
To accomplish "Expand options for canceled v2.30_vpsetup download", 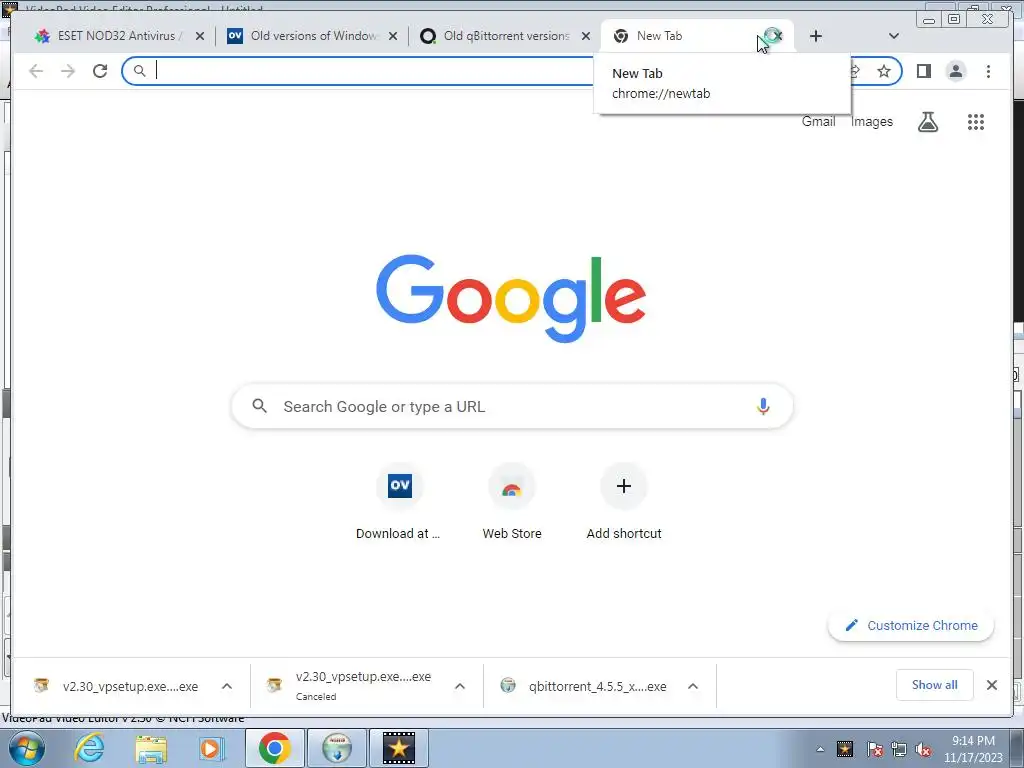I will [460, 686].
